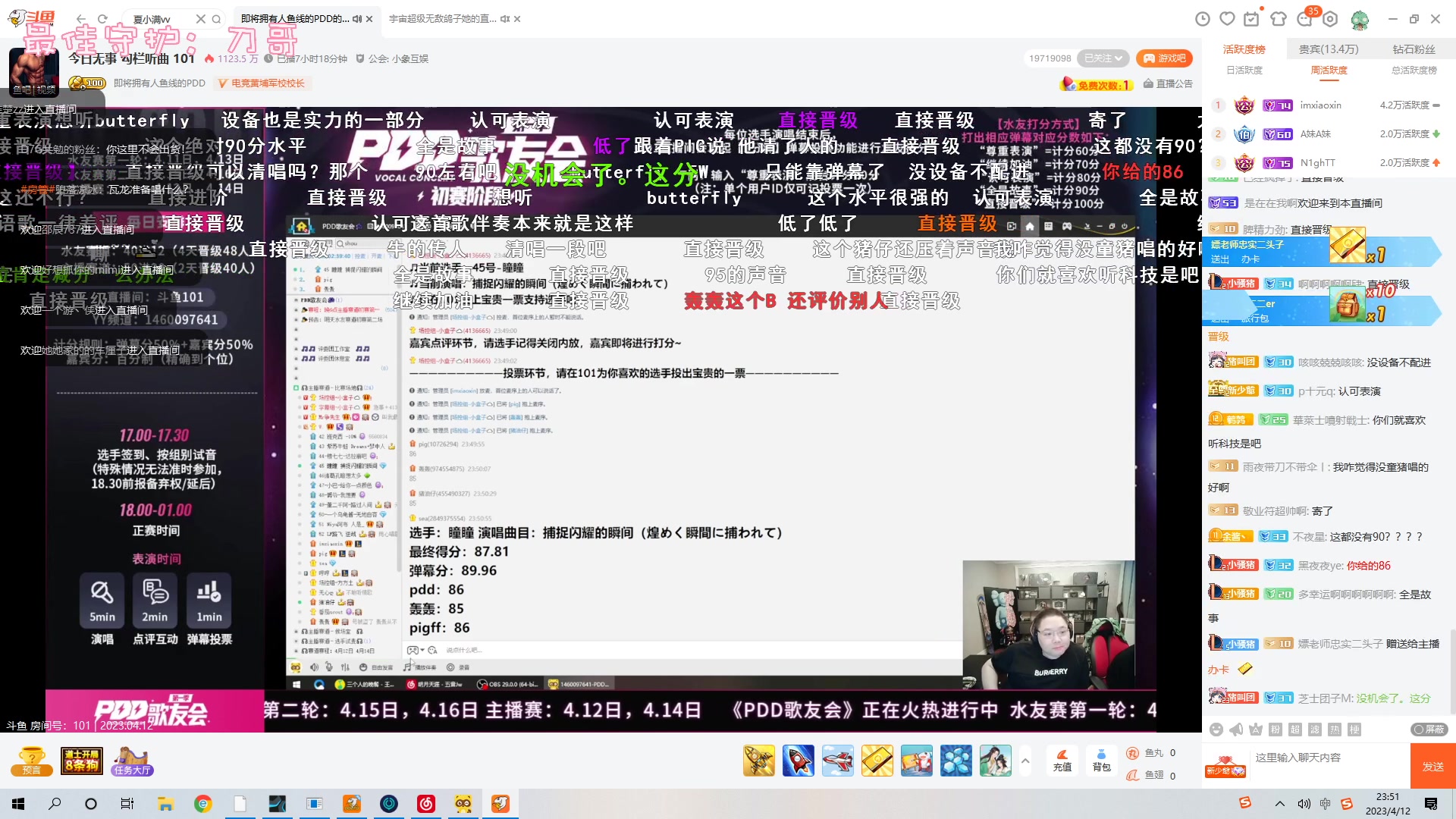Screen dimensions: 1456x819
Task: Open the 游戏吧 button near follower count
Action: (1165, 58)
